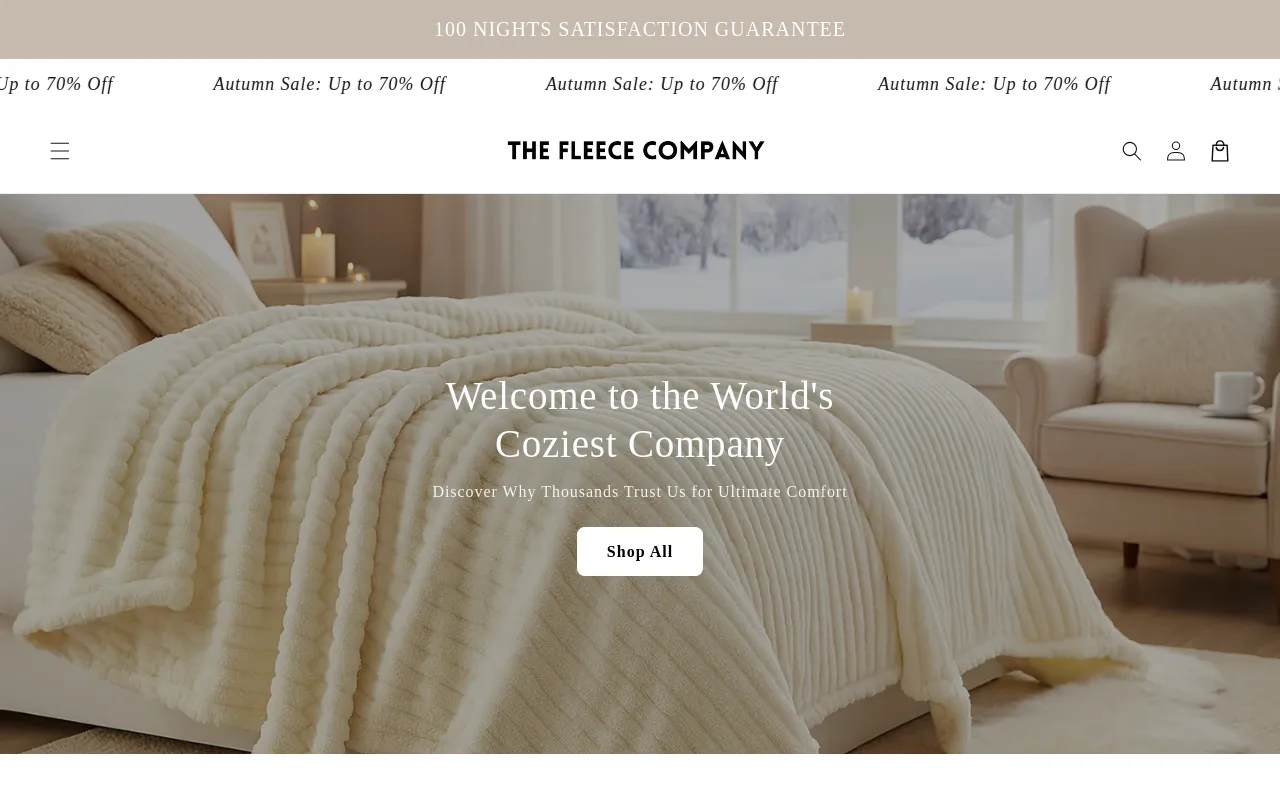Click the account login person icon
The image size is (1280, 800).
[x=1176, y=151]
